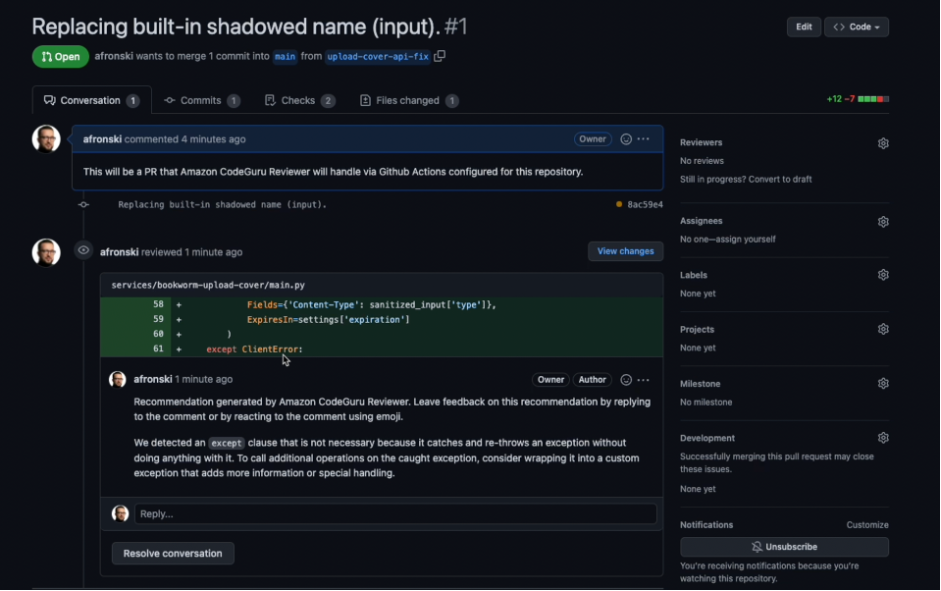Open the Assignees settings gear
941x591 pixels.
point(883,221)
